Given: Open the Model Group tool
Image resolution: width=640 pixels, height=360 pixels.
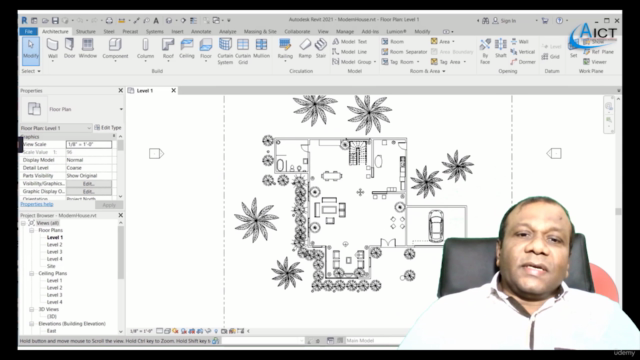Looking at the screenshot, I should (x=354, y=62).
